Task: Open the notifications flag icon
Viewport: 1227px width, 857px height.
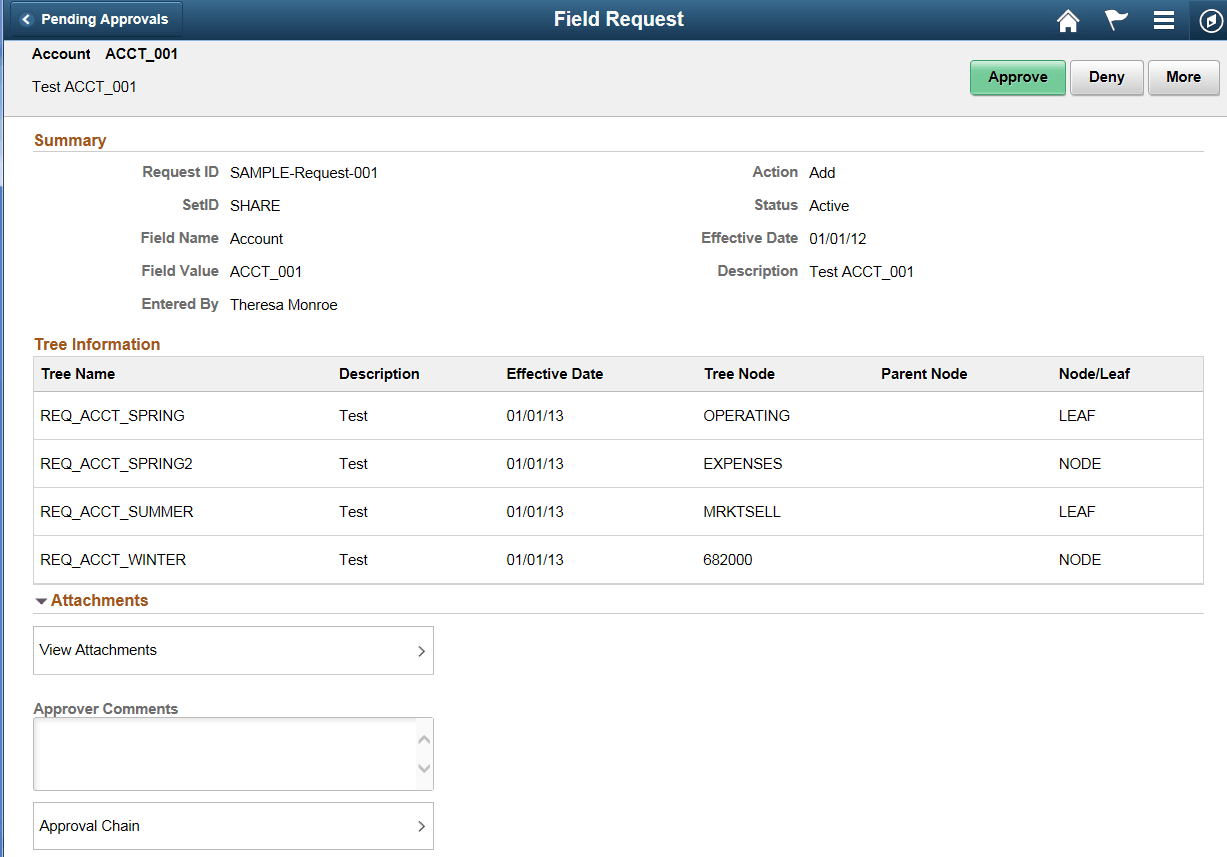Action: [x=1116, y=20]
